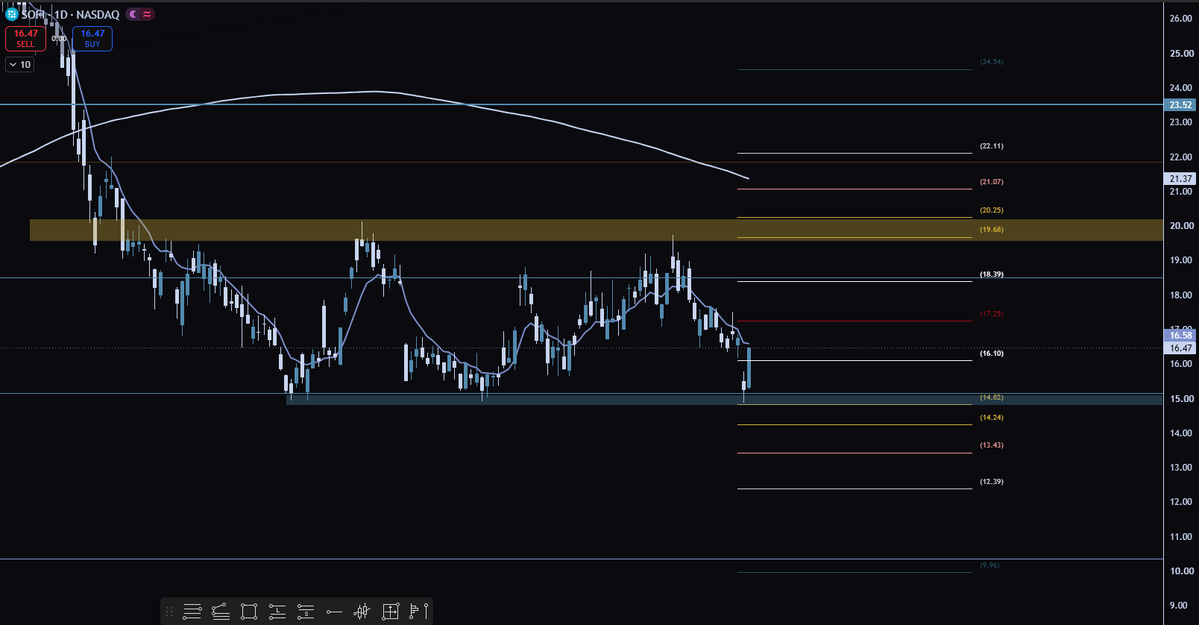Click the Fib level label (12.39)

[991, 482]
